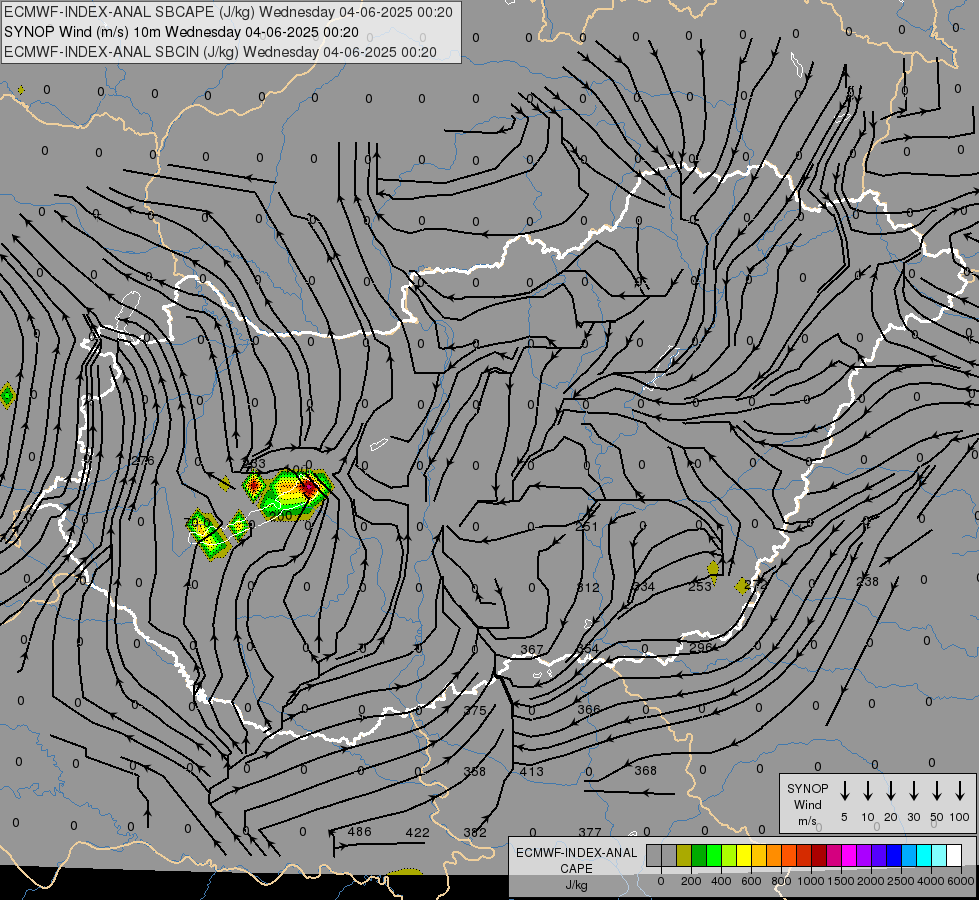This screenshot has height=900, width=979.
Task: Select the olive CAPE legend swatch
Action: pos(684,855)
